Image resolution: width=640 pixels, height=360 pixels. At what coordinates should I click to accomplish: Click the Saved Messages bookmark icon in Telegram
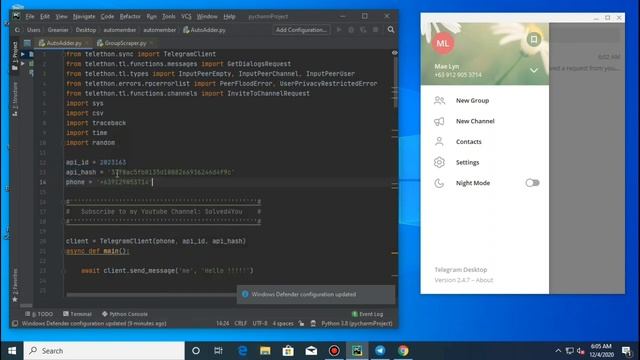(533, 40)
